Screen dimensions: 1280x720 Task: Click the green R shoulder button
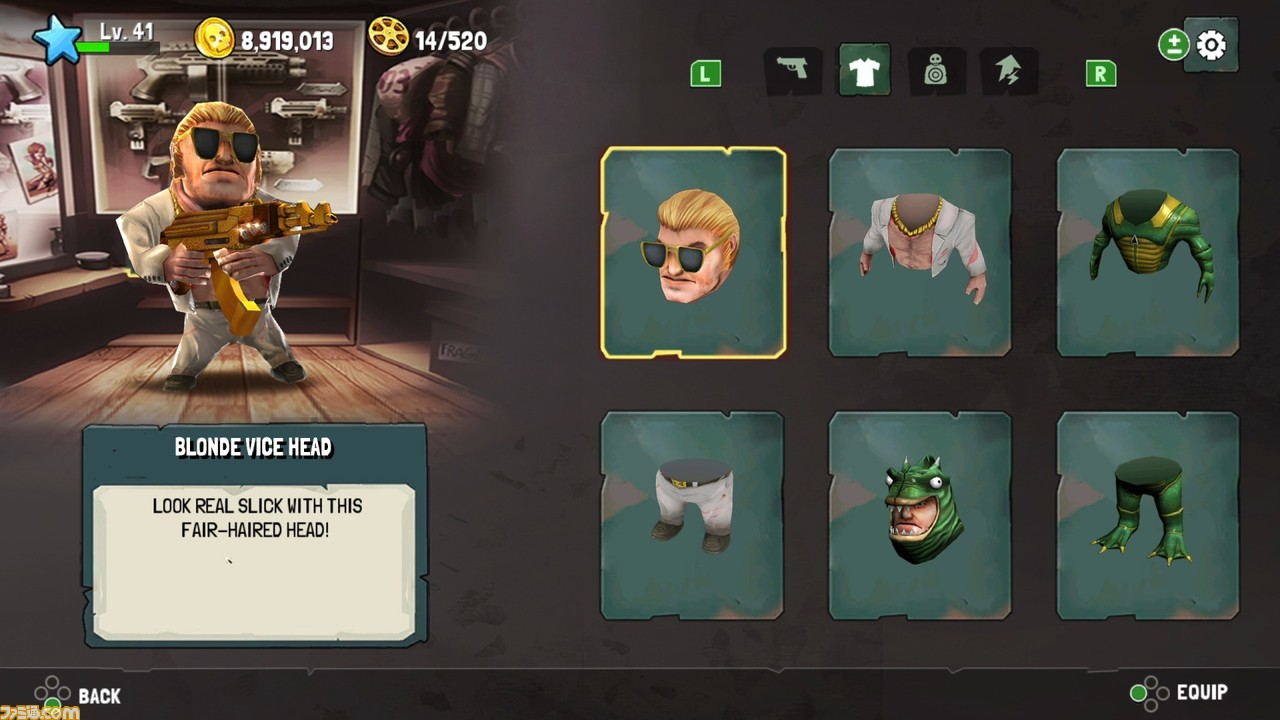coord(1100,73)
